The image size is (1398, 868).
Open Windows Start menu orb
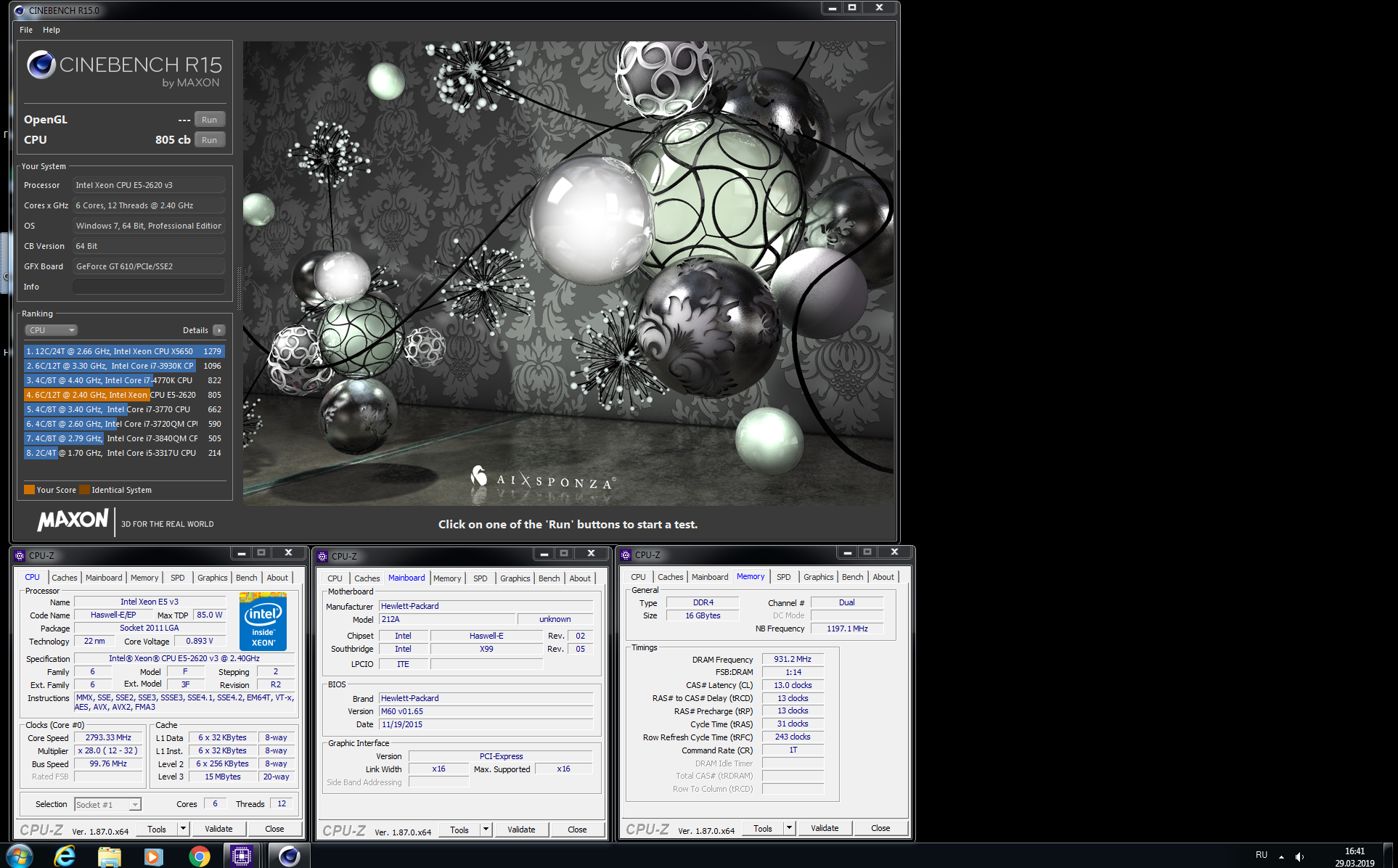(x=20, y=856)
